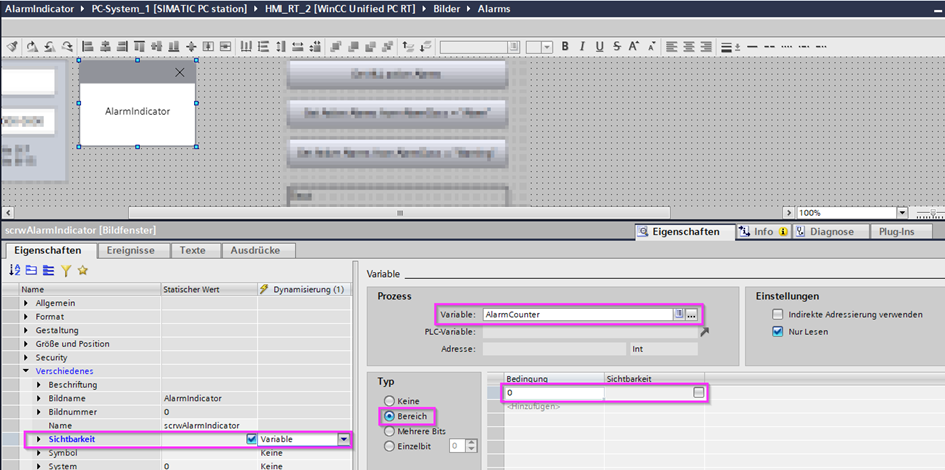Decrease the font size
This screenshot has height=470, width=945.
651,46
